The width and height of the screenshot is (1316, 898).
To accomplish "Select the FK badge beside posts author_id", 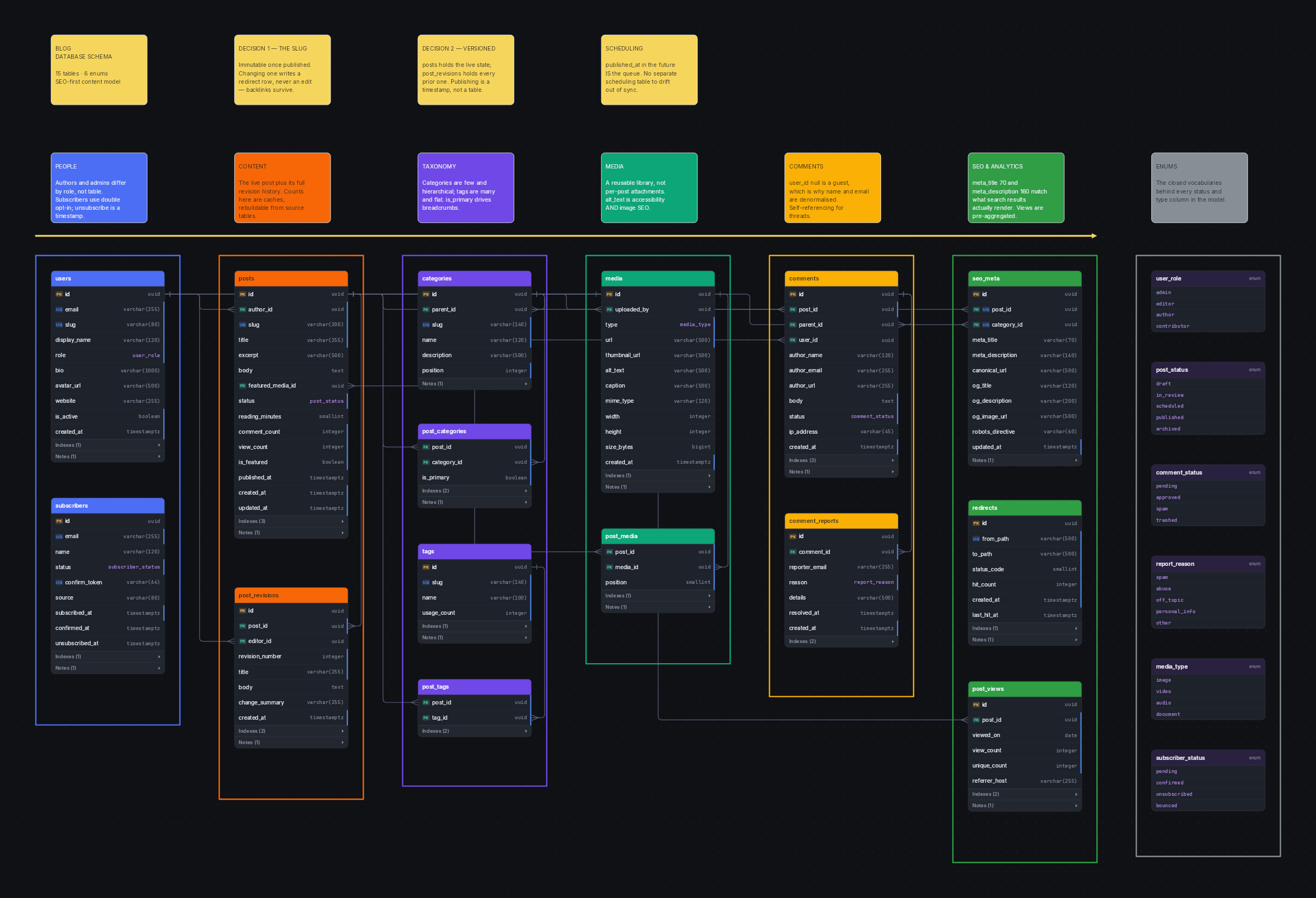I will coord(242,310).
